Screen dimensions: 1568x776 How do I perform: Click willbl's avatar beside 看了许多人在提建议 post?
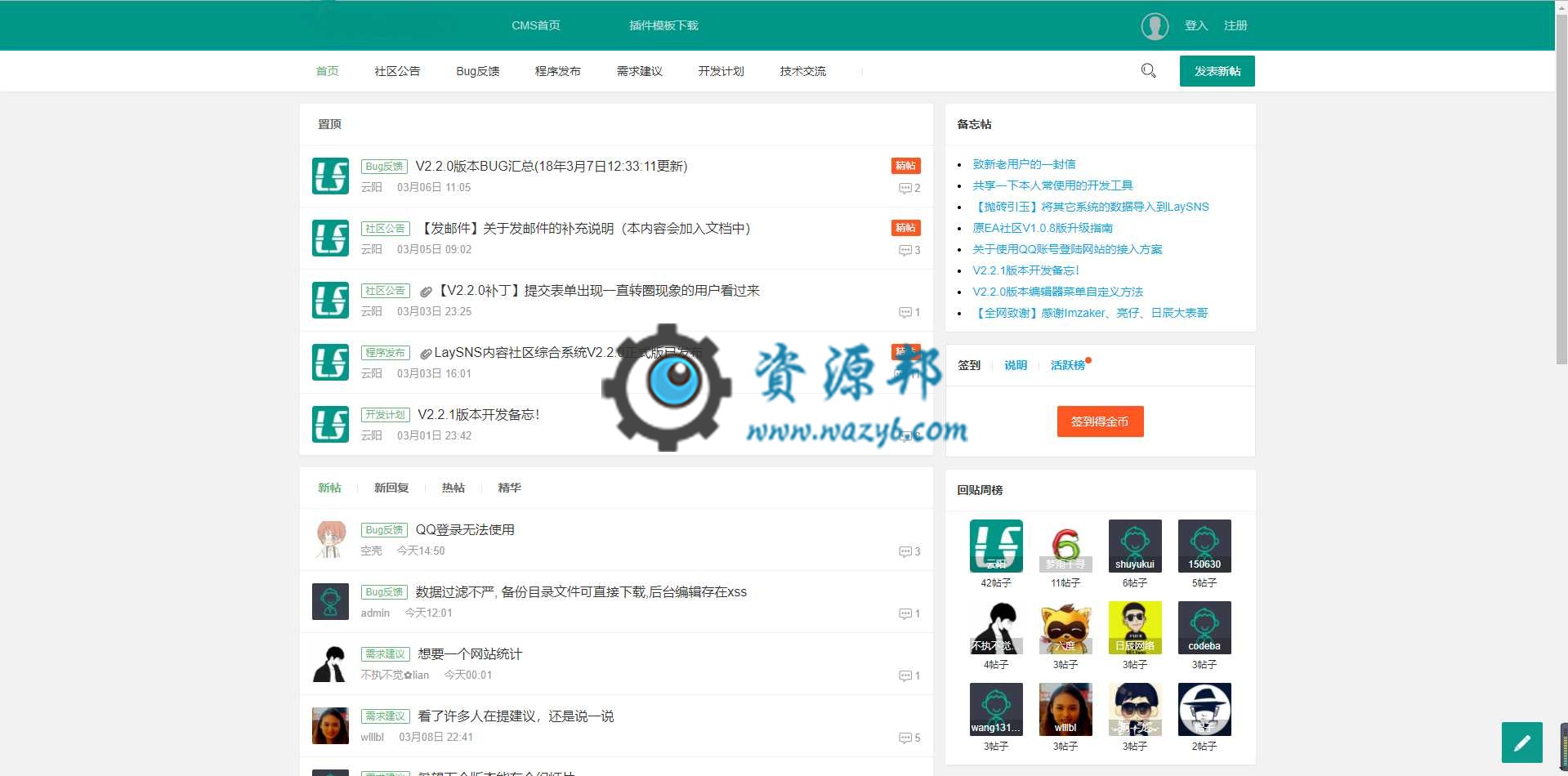point(330,726)
